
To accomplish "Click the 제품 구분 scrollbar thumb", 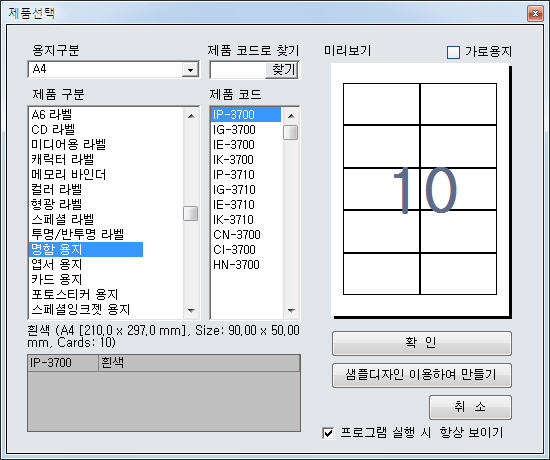I will (191, 214).
